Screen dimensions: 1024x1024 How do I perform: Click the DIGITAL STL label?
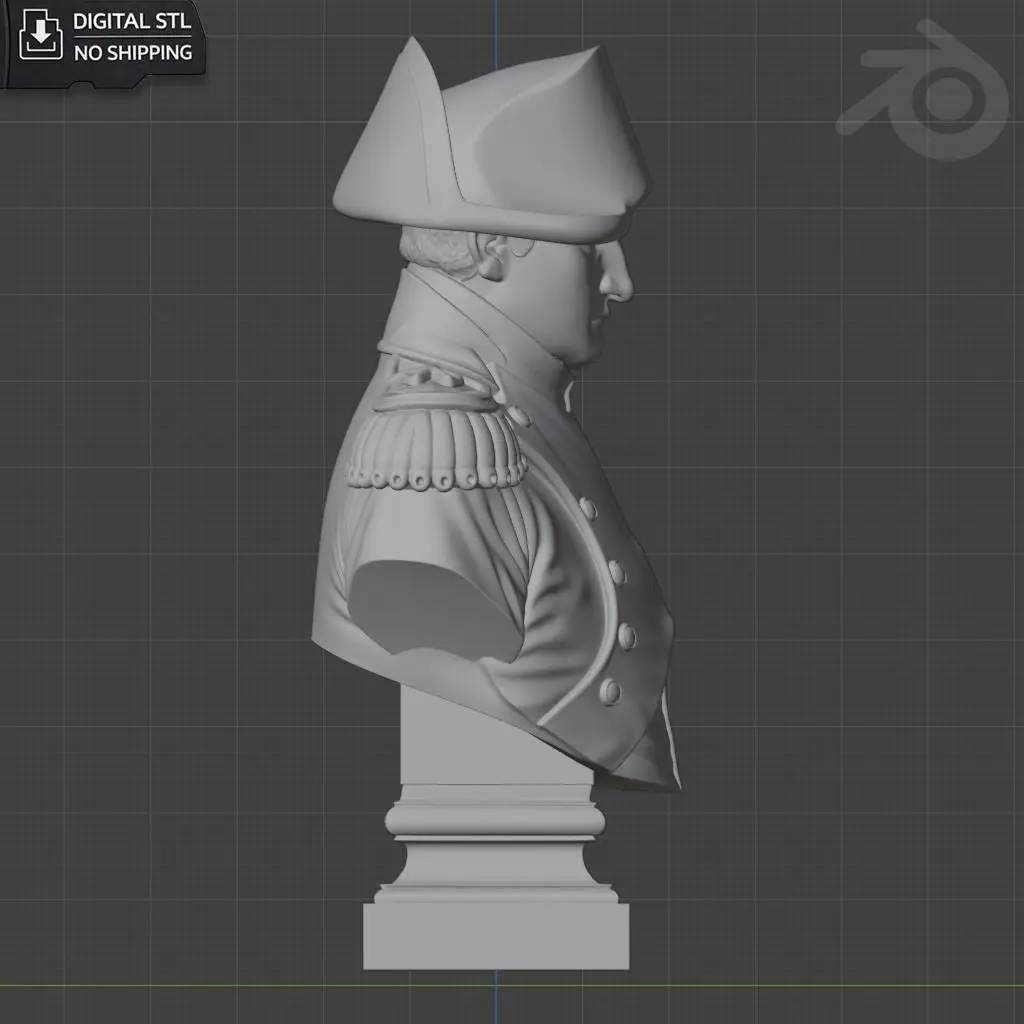132,21
